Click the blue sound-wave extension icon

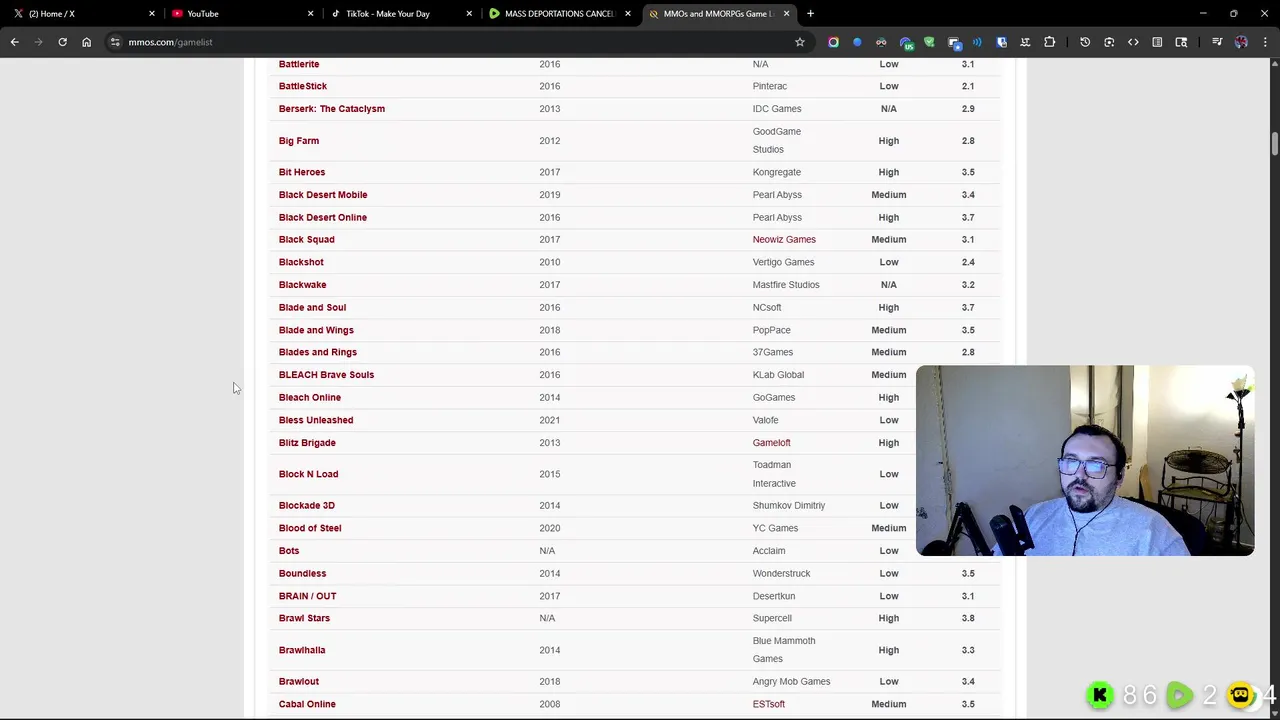click(977, 42)
